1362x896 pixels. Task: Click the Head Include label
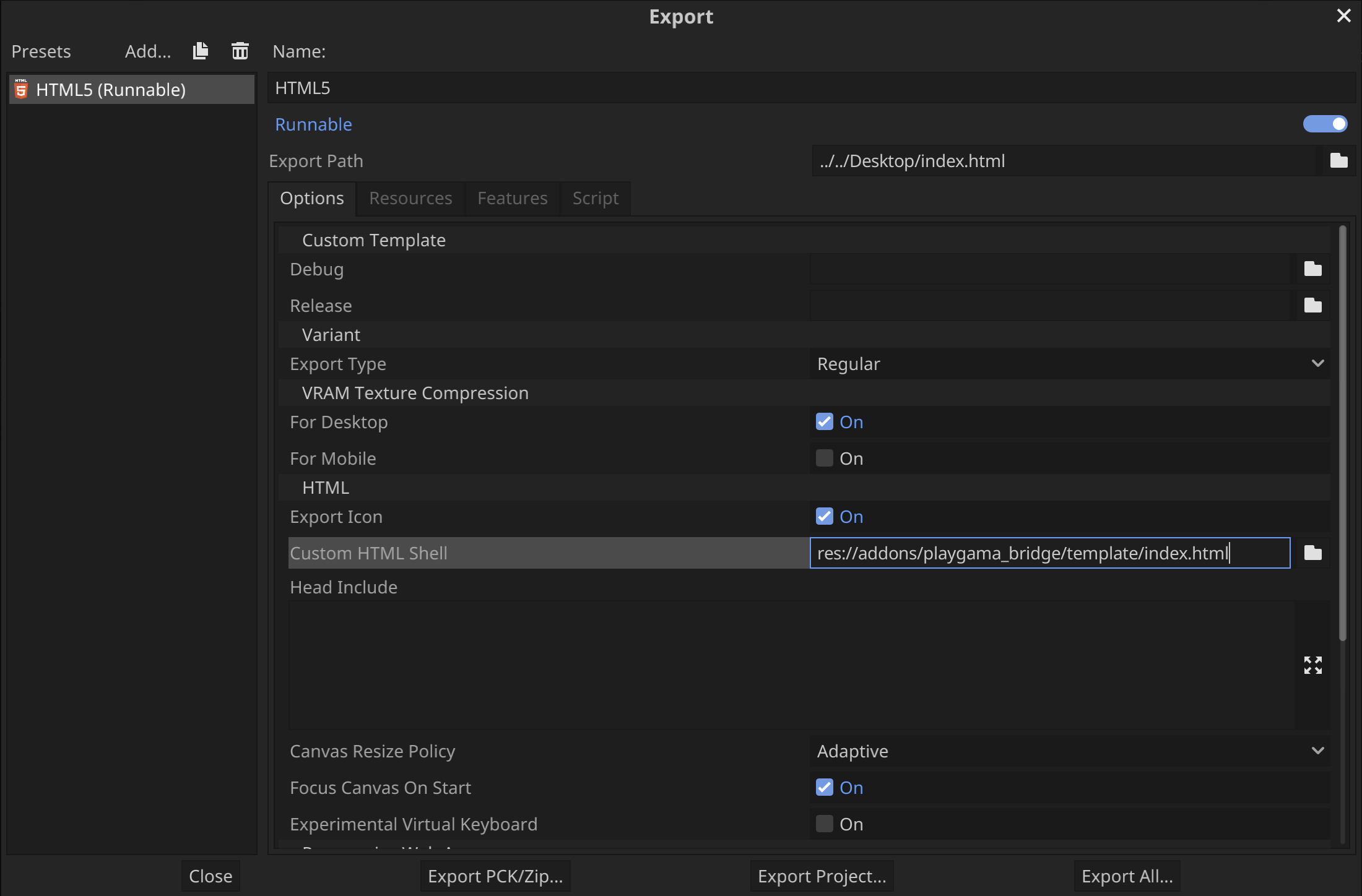[344, 587]
